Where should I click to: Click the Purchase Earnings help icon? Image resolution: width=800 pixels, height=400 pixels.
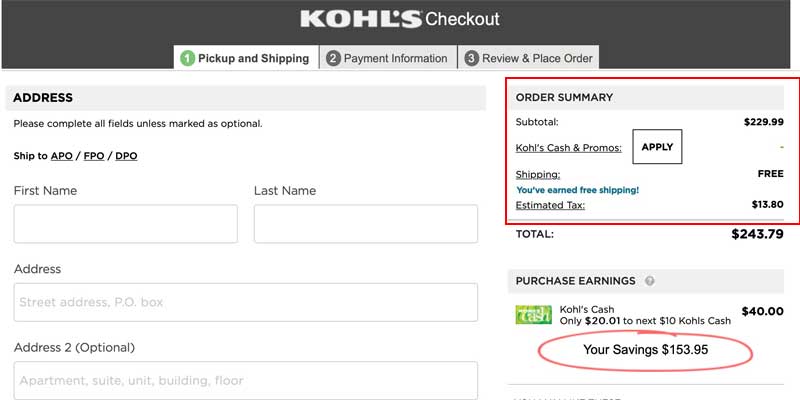tap(650, 281)
